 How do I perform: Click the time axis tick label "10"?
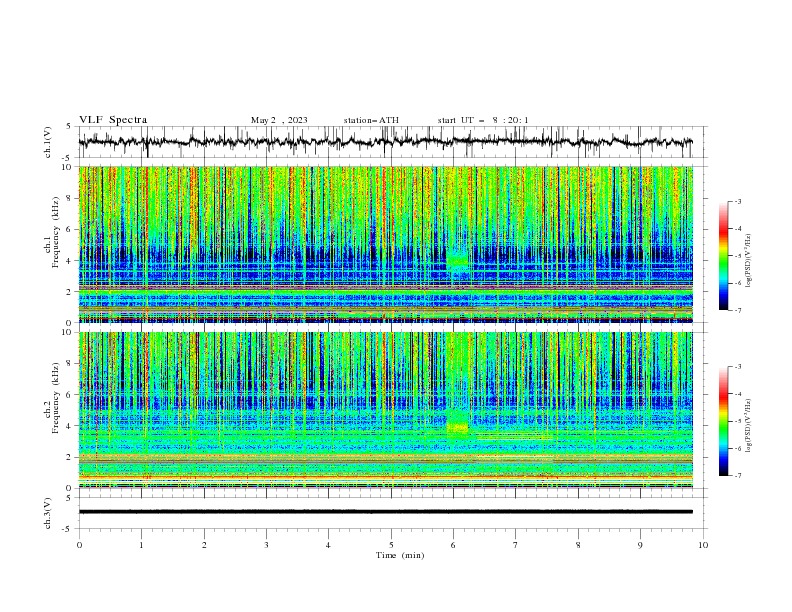click(703, 545)
